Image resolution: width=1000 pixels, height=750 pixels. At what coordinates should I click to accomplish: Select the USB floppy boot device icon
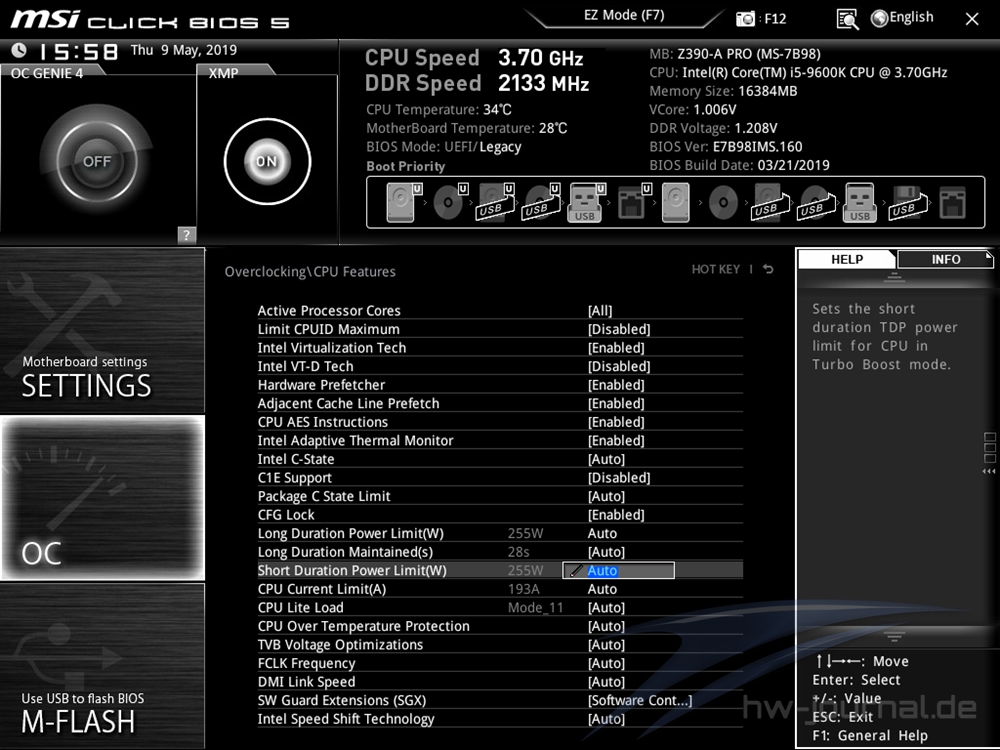(908, 203)
